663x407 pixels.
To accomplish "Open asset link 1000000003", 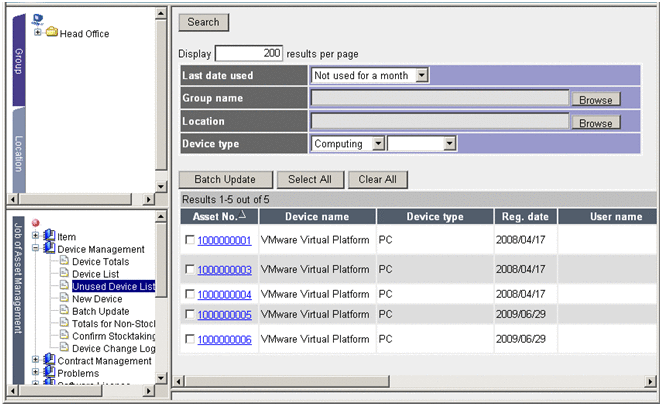I will coord(224,270).
